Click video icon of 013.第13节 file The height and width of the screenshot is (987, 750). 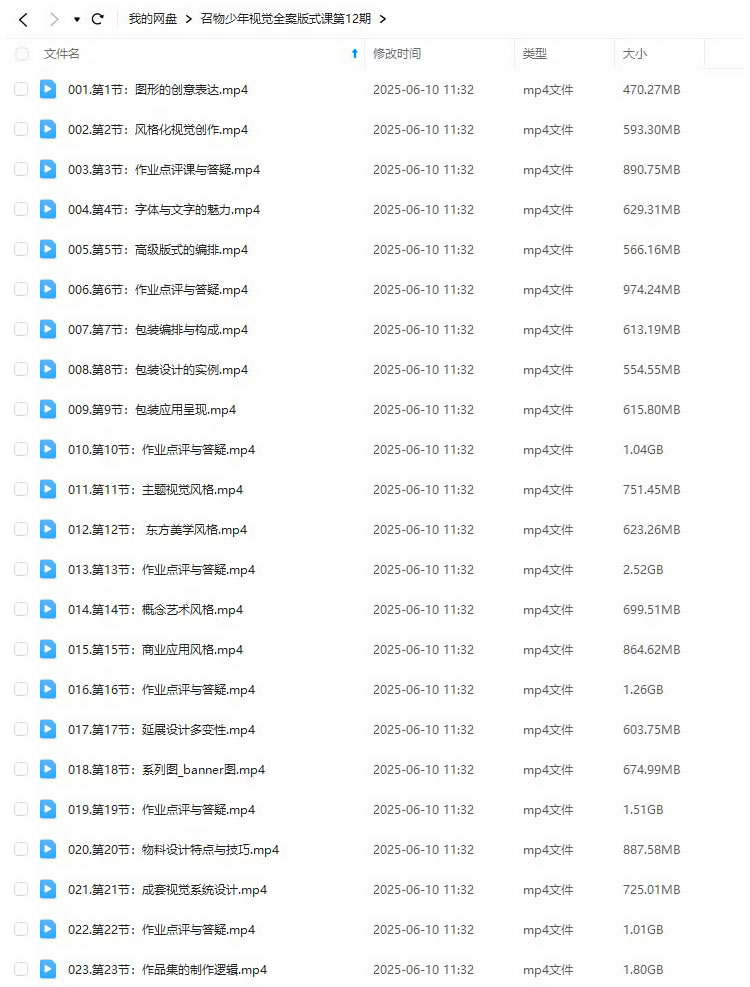point(48,569)
